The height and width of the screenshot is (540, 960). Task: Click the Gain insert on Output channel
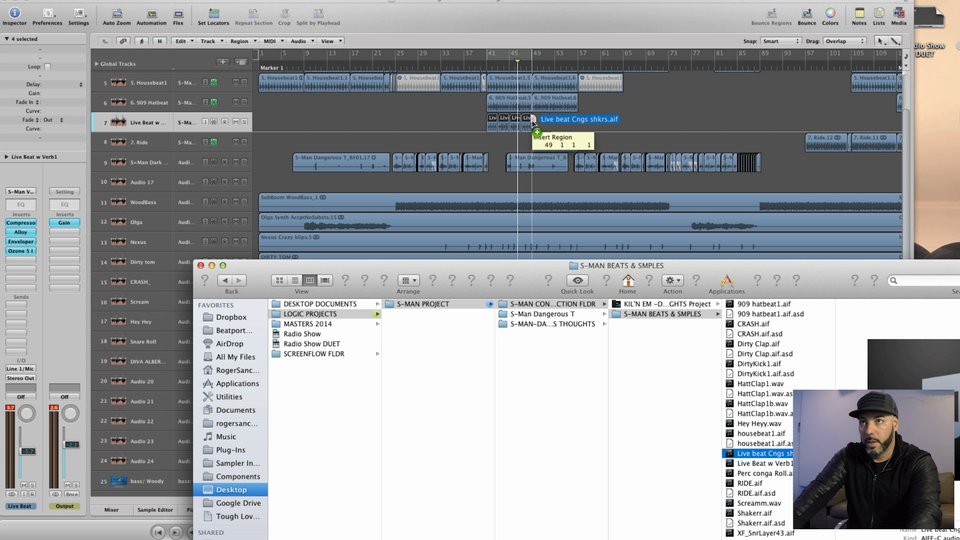(64, 223)
